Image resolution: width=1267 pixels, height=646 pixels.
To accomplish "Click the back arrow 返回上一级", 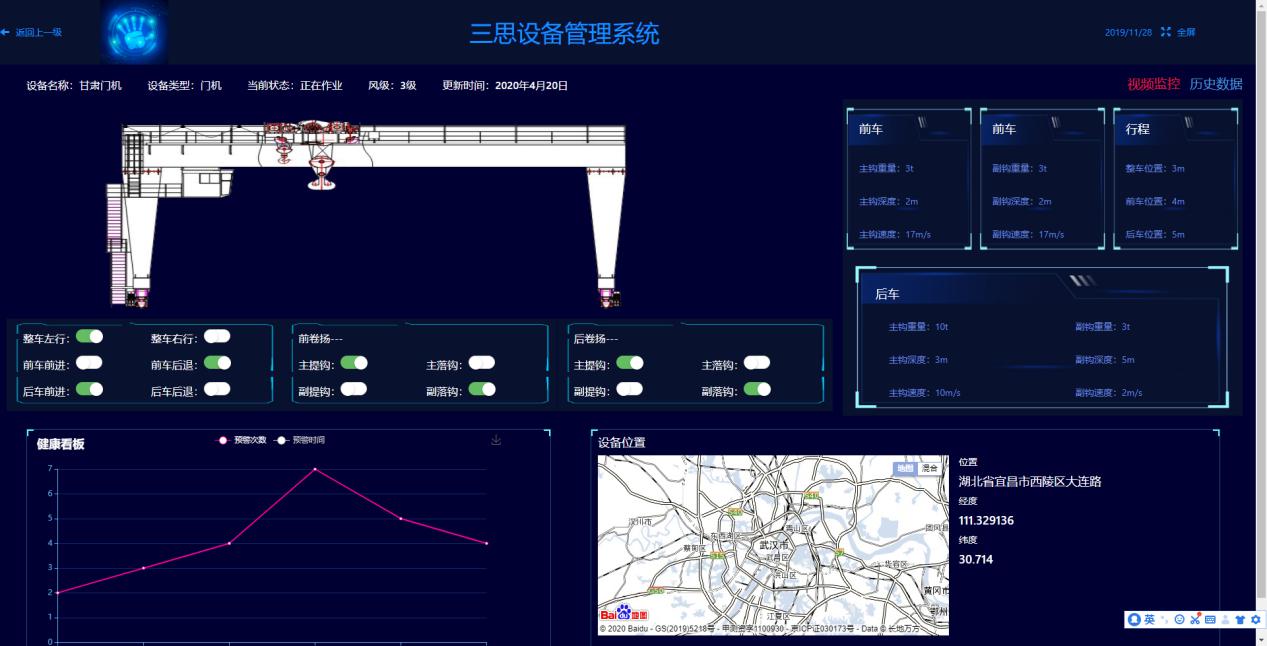I will point(32,32).
